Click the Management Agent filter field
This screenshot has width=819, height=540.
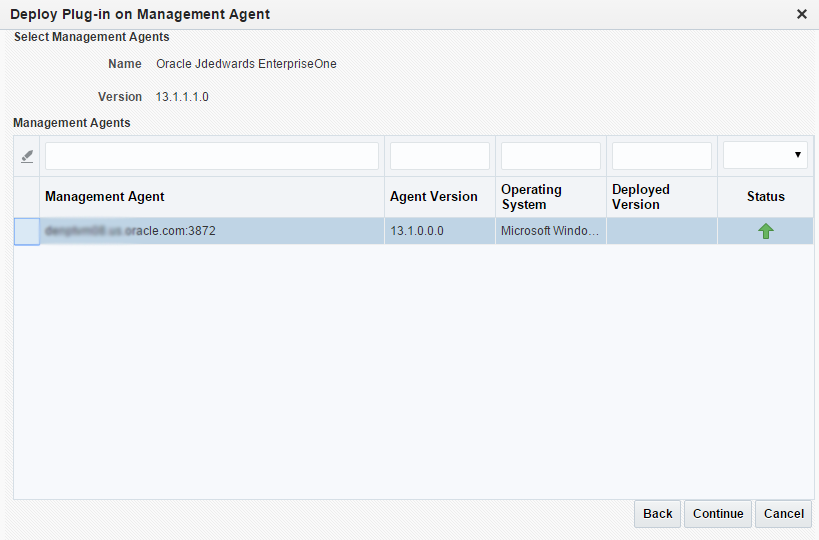212,156
